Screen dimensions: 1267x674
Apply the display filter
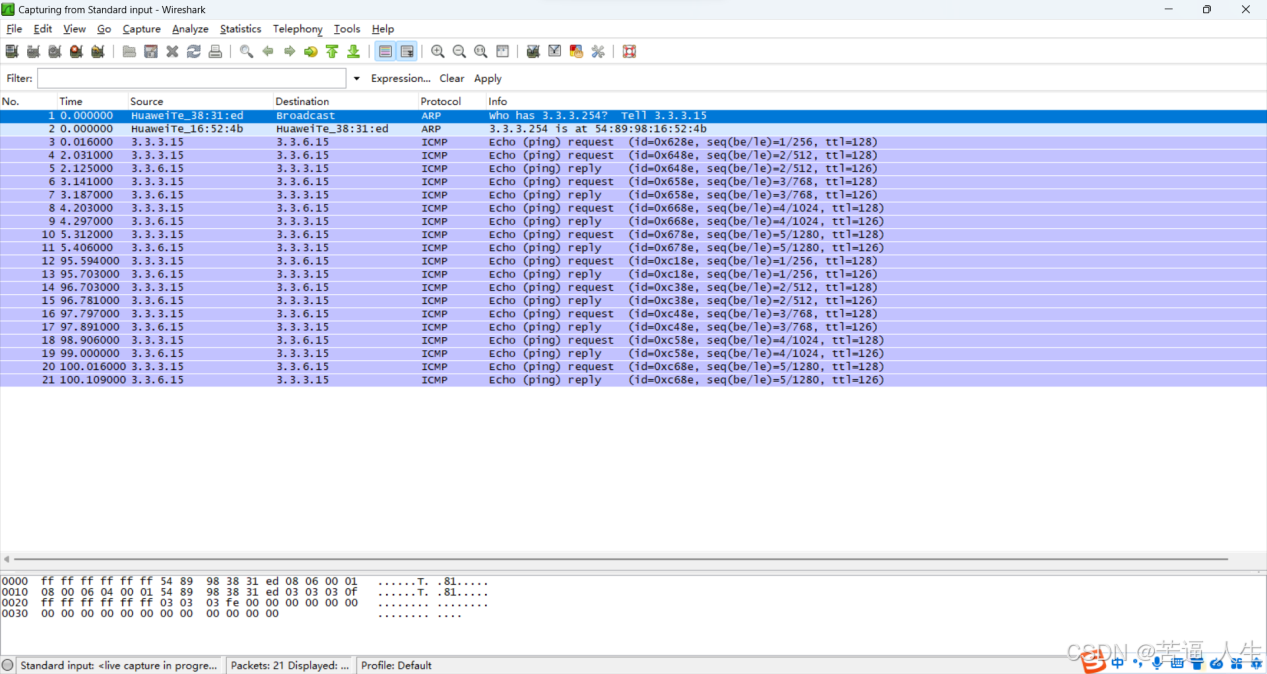click(x=488, y=78)
